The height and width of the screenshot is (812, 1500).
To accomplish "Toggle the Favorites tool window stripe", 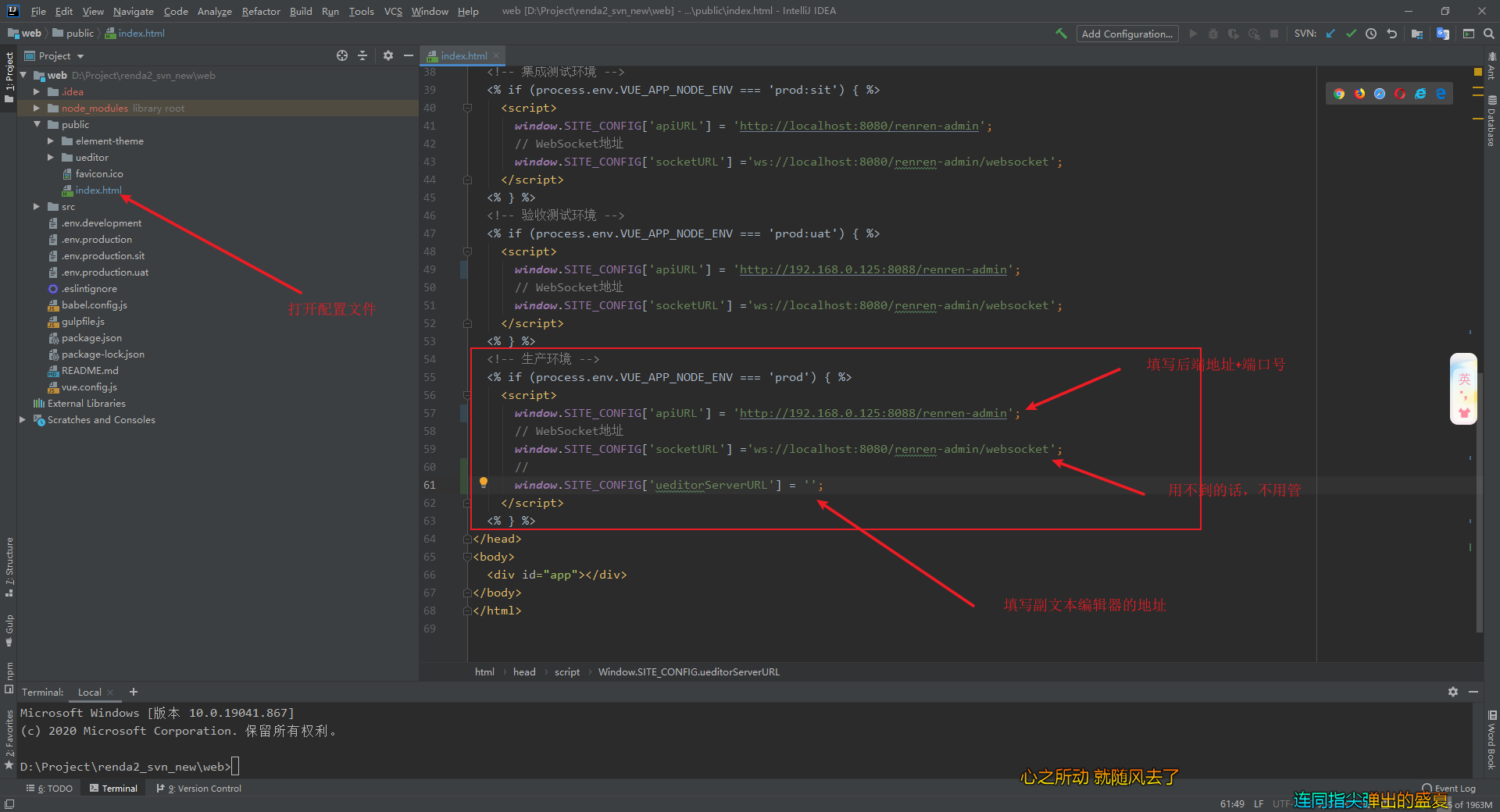I will click(x=9, y=739).
